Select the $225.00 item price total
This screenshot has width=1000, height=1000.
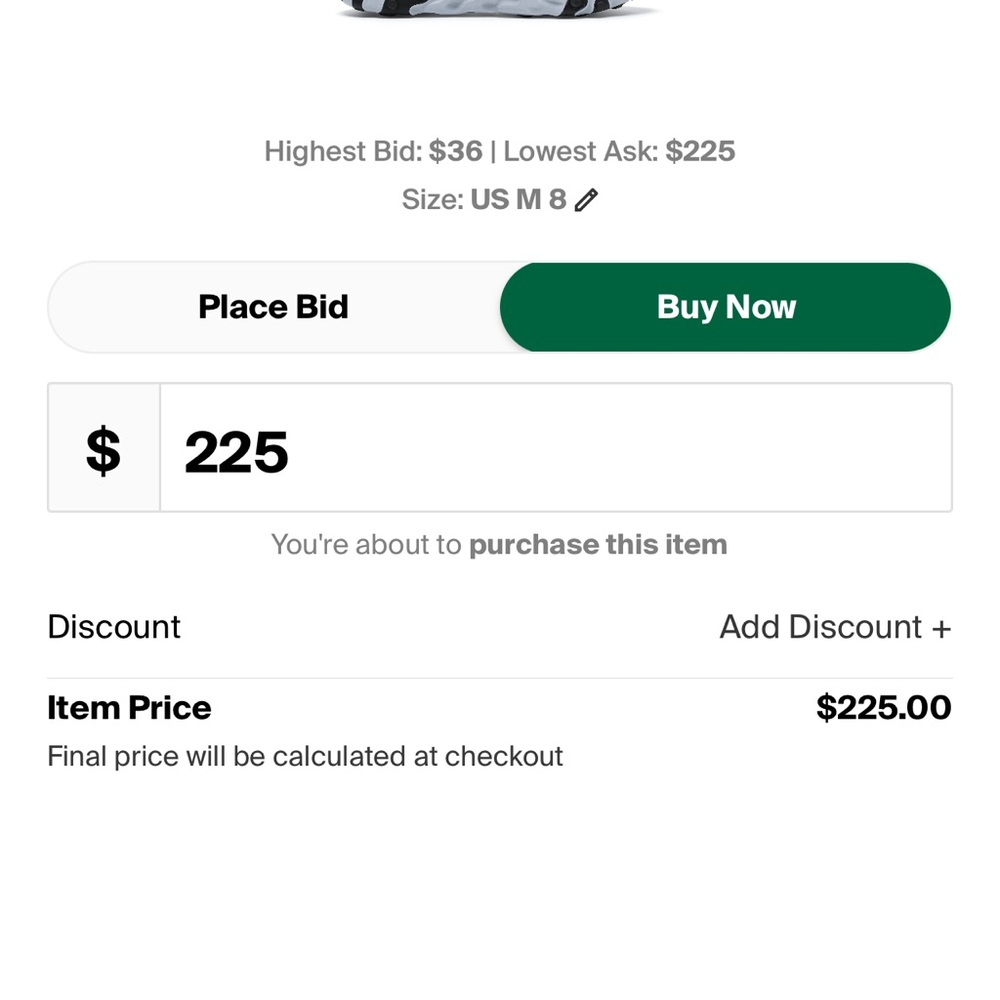[883, 708]
